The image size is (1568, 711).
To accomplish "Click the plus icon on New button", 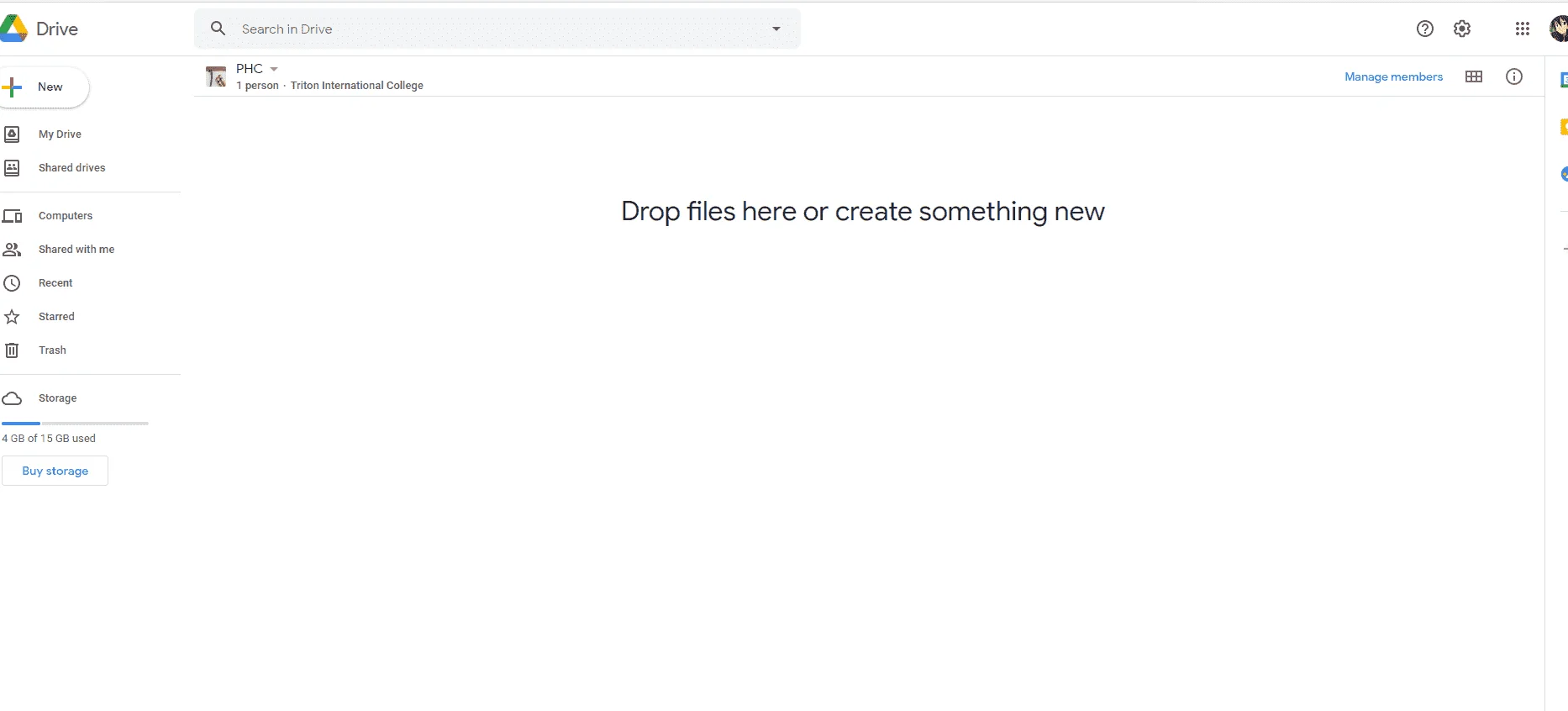I will (x=12, y=87).
